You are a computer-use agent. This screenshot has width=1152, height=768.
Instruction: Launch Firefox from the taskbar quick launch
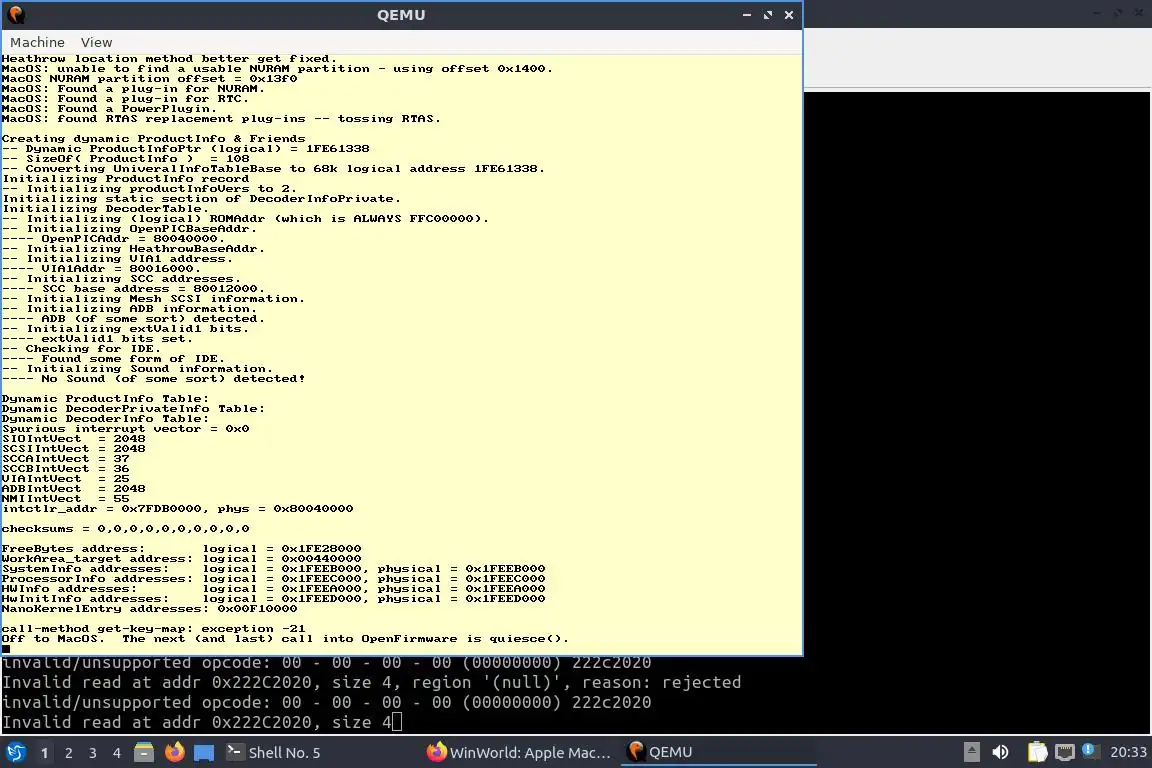174,752
